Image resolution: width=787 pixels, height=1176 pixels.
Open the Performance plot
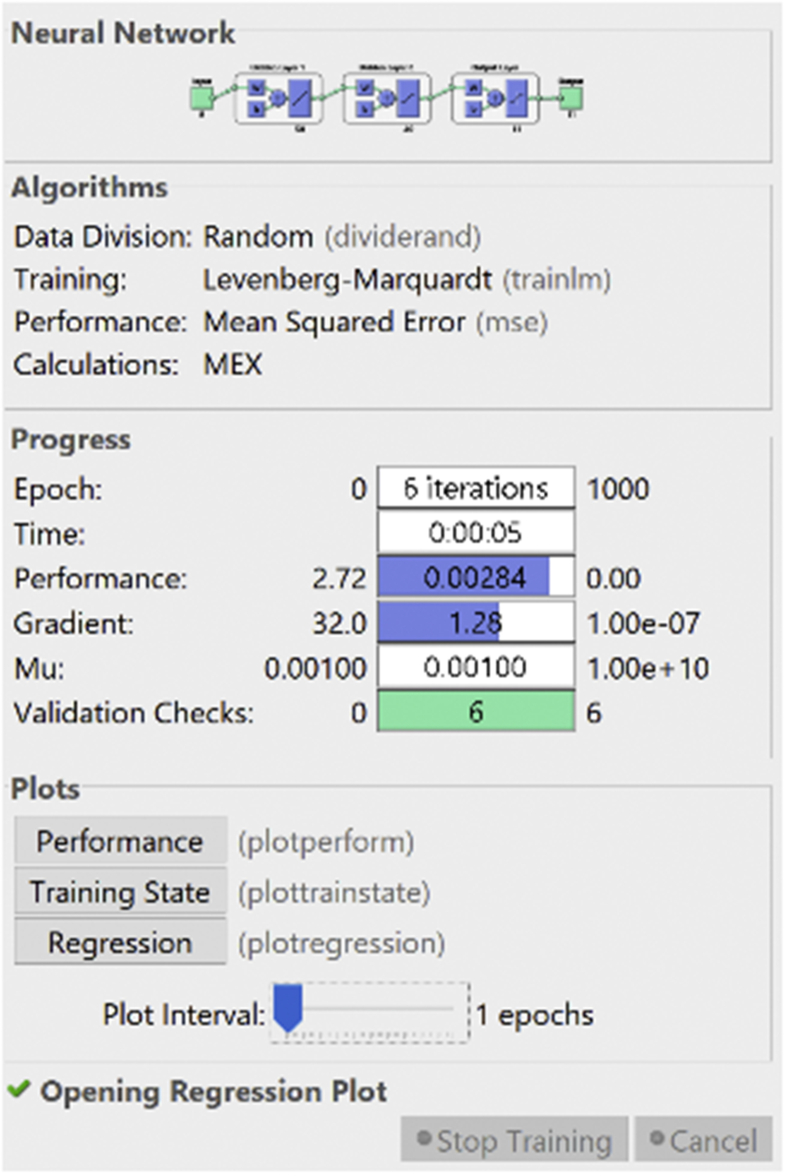[119, 842]
